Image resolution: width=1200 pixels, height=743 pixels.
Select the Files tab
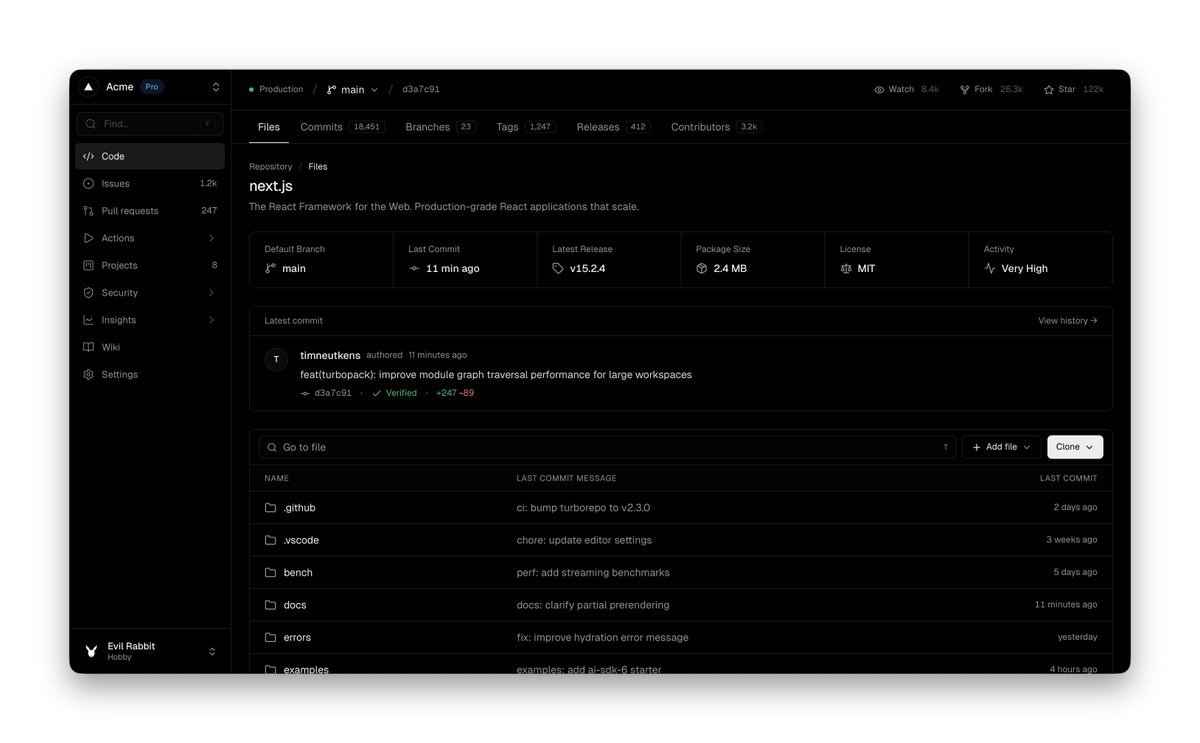click(x=269, y=127)
